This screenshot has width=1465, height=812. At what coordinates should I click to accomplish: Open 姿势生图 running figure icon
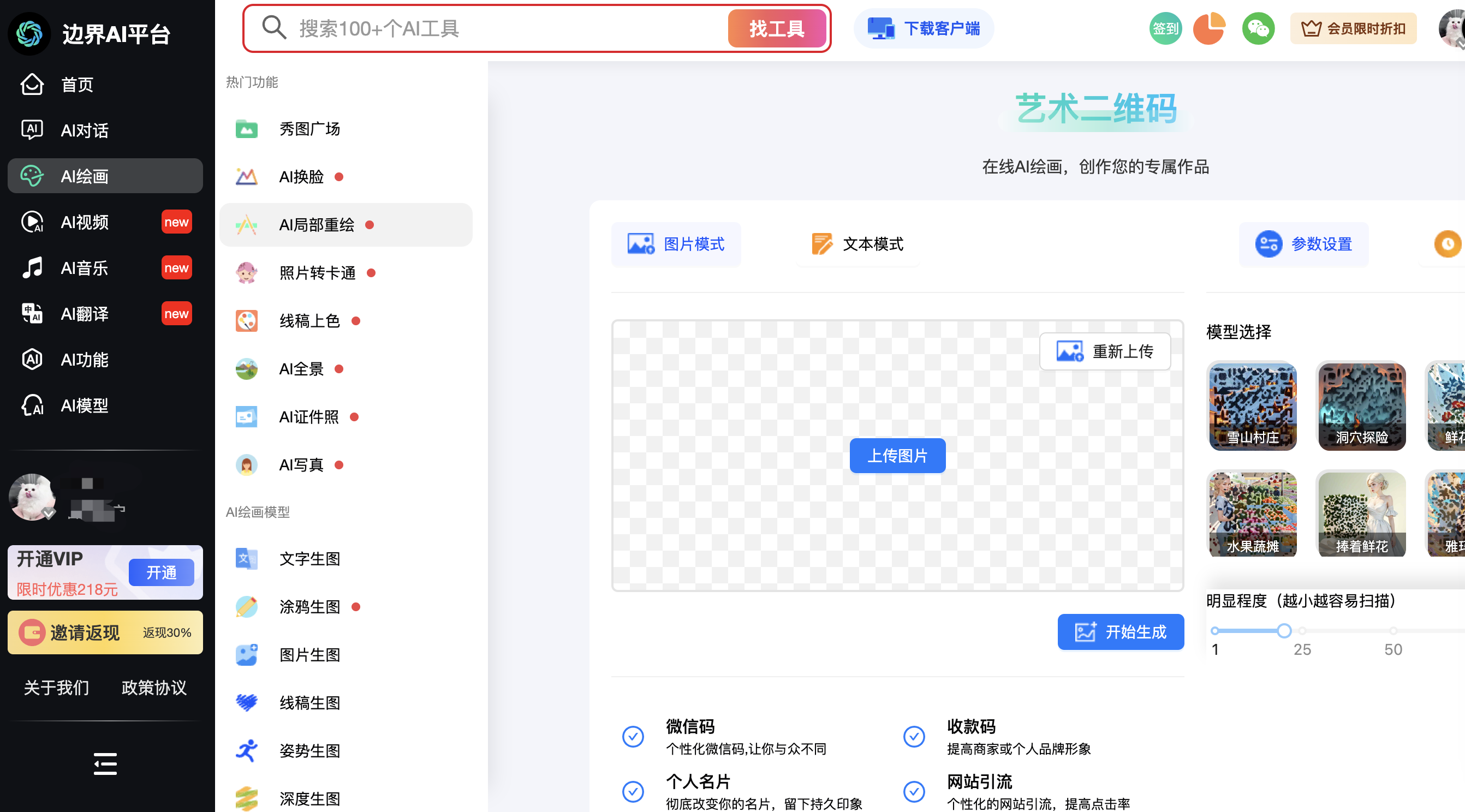point(246,751)
